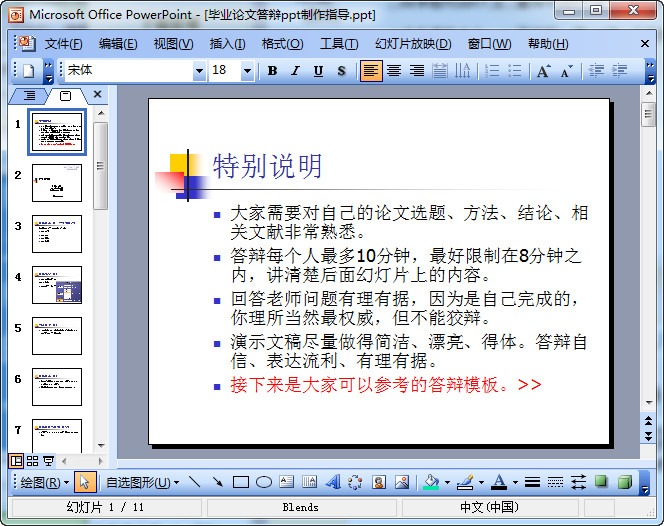Select slide 6 thumbnail
Image resolution: width=664 pixels, height=526 pixels.
coord(57,387)
